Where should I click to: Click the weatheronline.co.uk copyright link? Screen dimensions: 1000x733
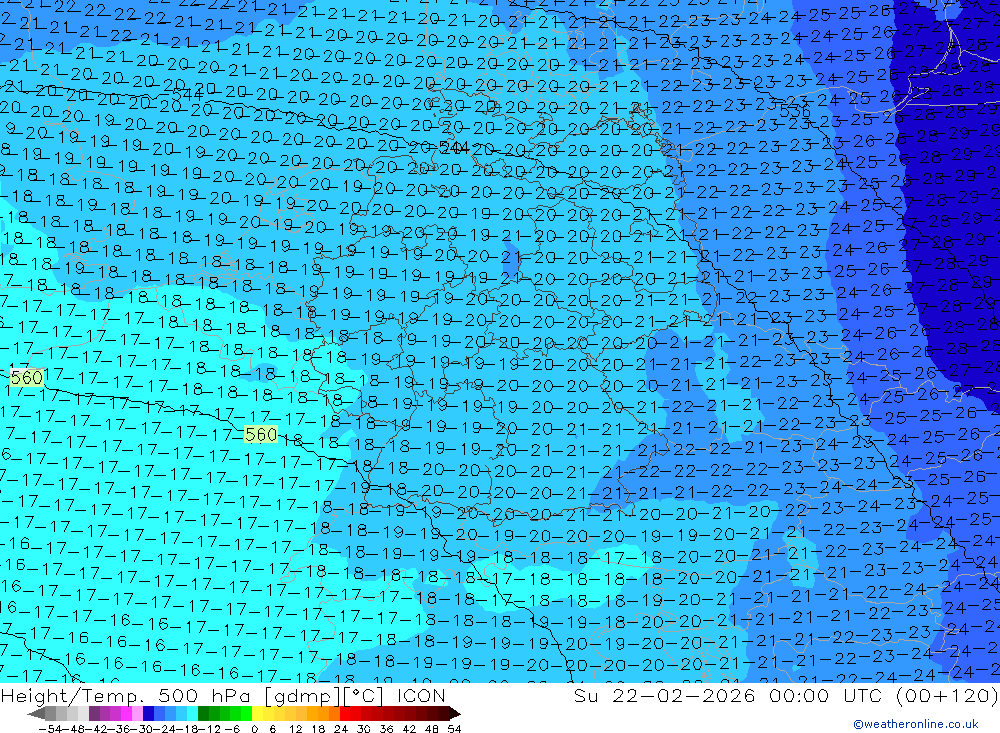[916, 724]
